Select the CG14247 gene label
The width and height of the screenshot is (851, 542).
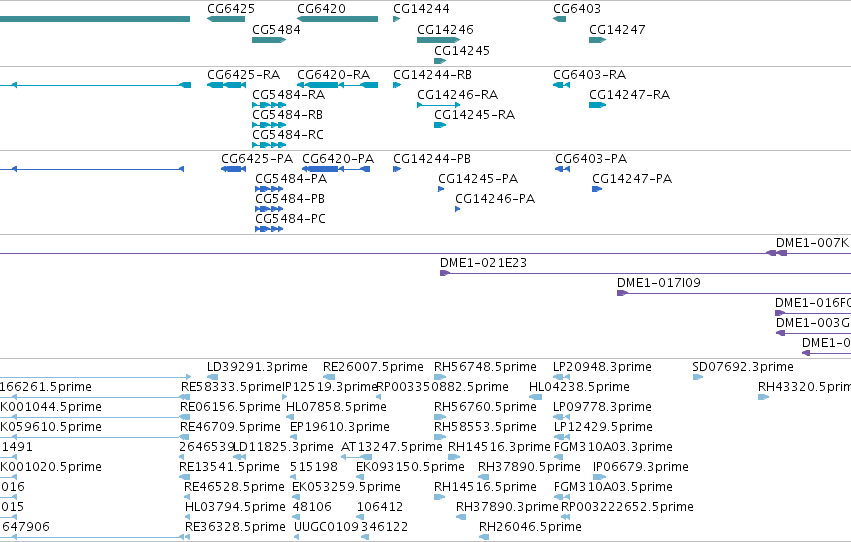point(617,30)
